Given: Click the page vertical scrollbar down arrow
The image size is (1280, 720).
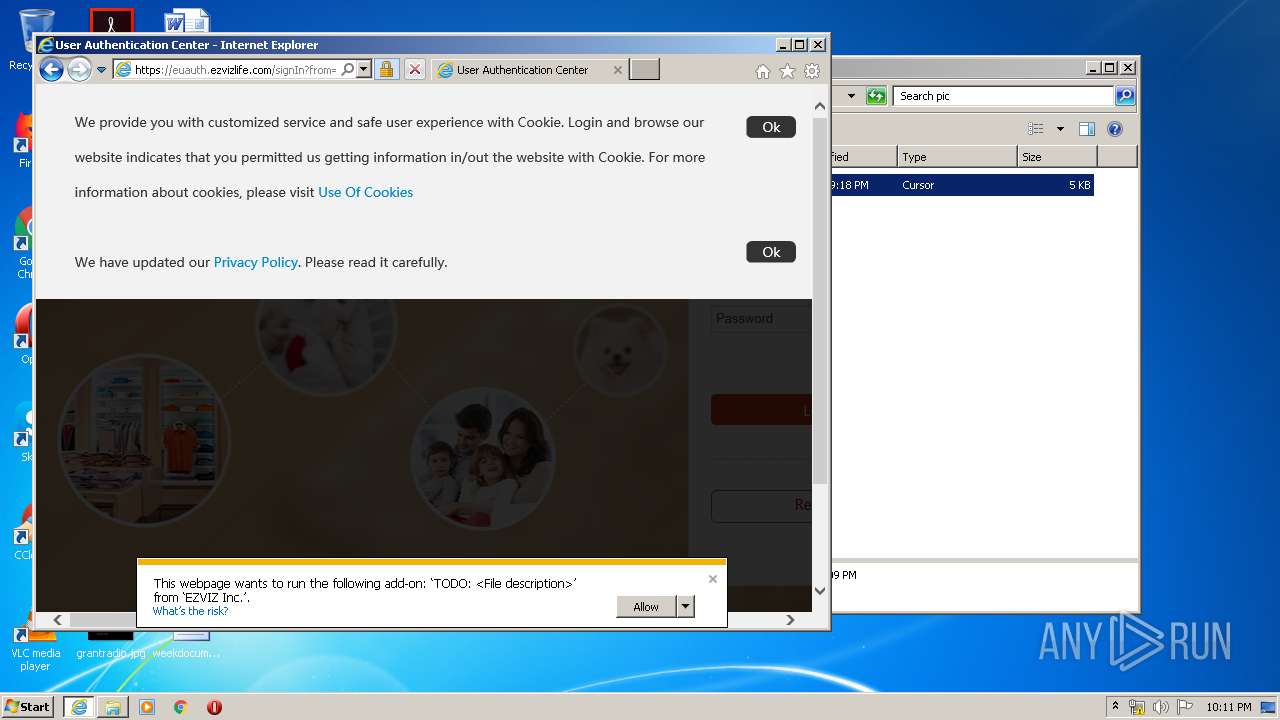Looking at the screenshot, I should 820,591.
